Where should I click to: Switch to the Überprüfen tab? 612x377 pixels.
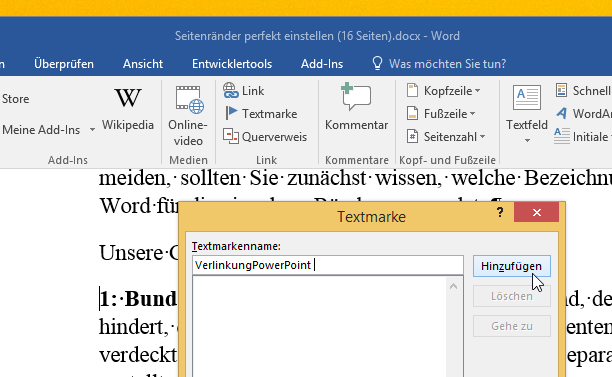click(64, 64)
